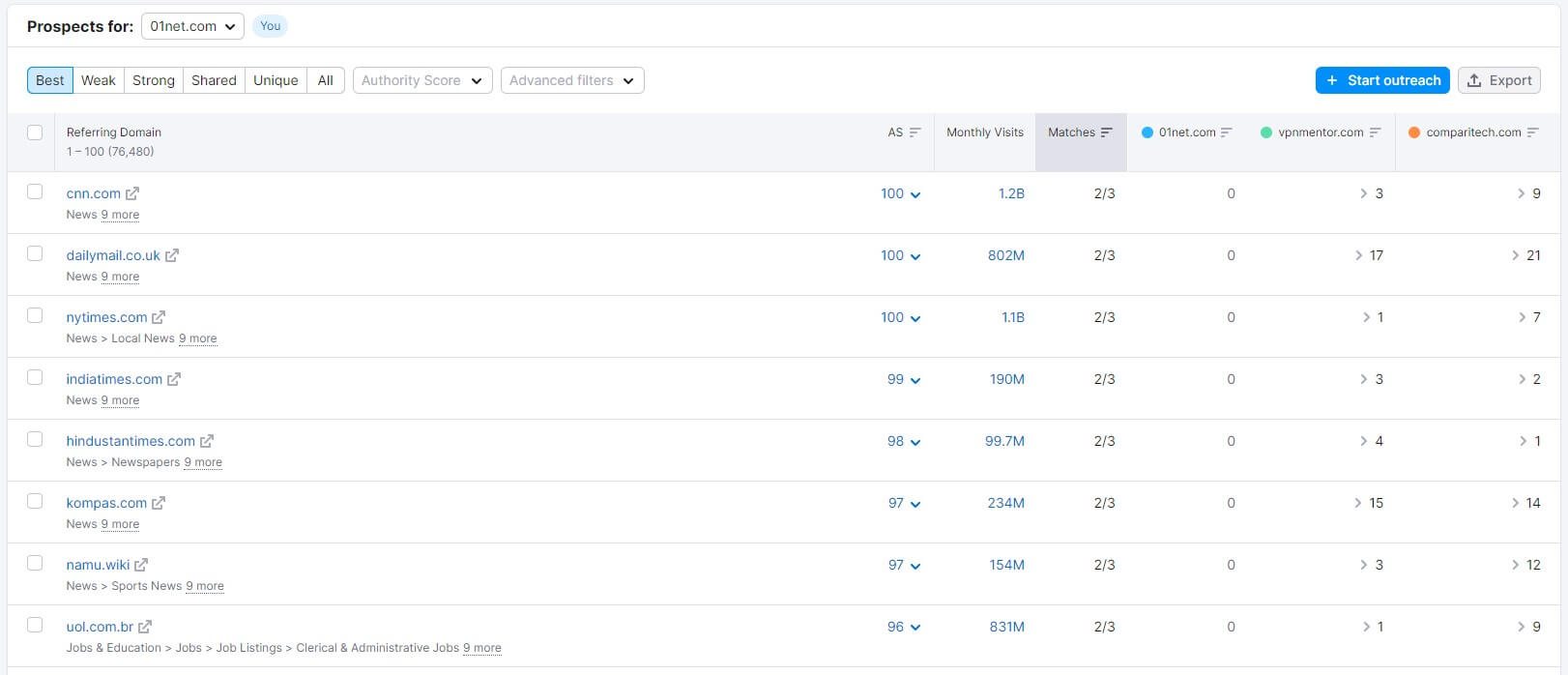Open the 01net.com prospects dropdown
This screenshot has height=675, width=1568.
pyautogui.click(x=192, y=26)
